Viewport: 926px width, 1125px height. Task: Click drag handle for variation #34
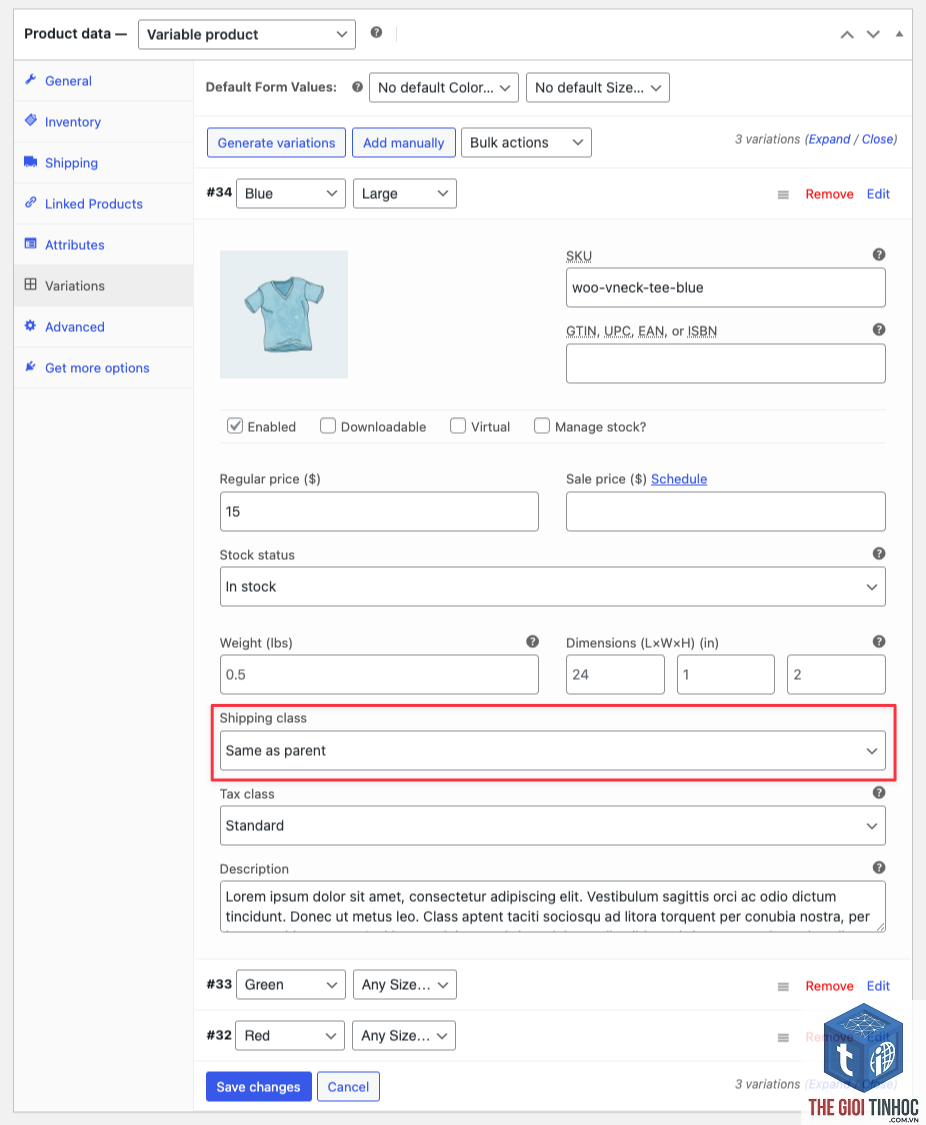(783, 195)
